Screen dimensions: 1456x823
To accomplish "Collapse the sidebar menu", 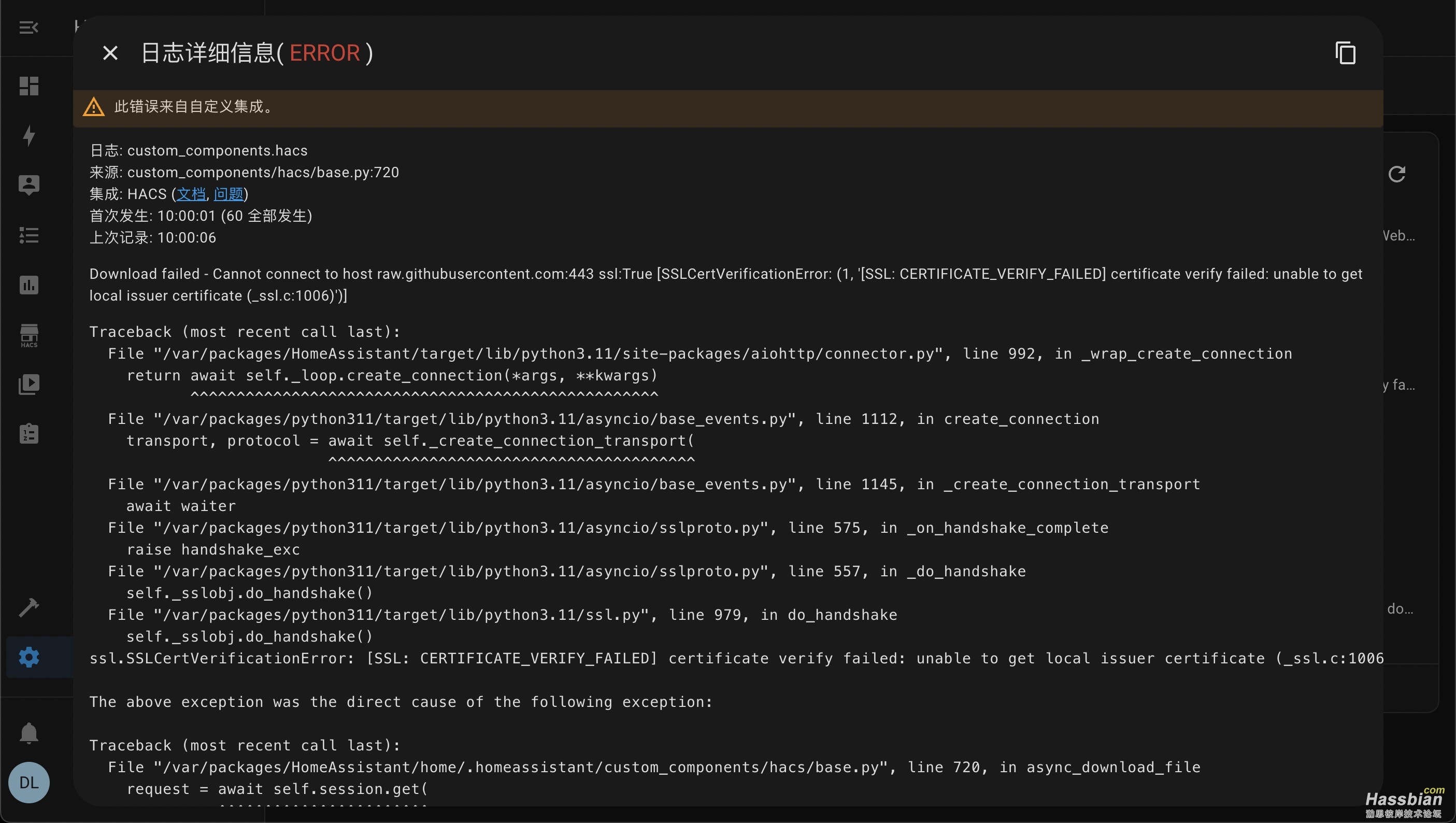I will [29, 27].
